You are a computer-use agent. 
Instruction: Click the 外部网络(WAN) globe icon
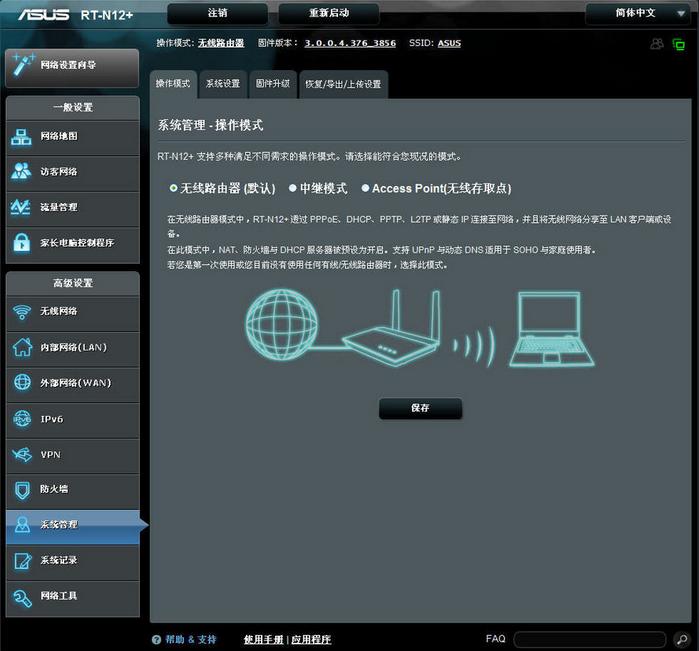point(22,383)
